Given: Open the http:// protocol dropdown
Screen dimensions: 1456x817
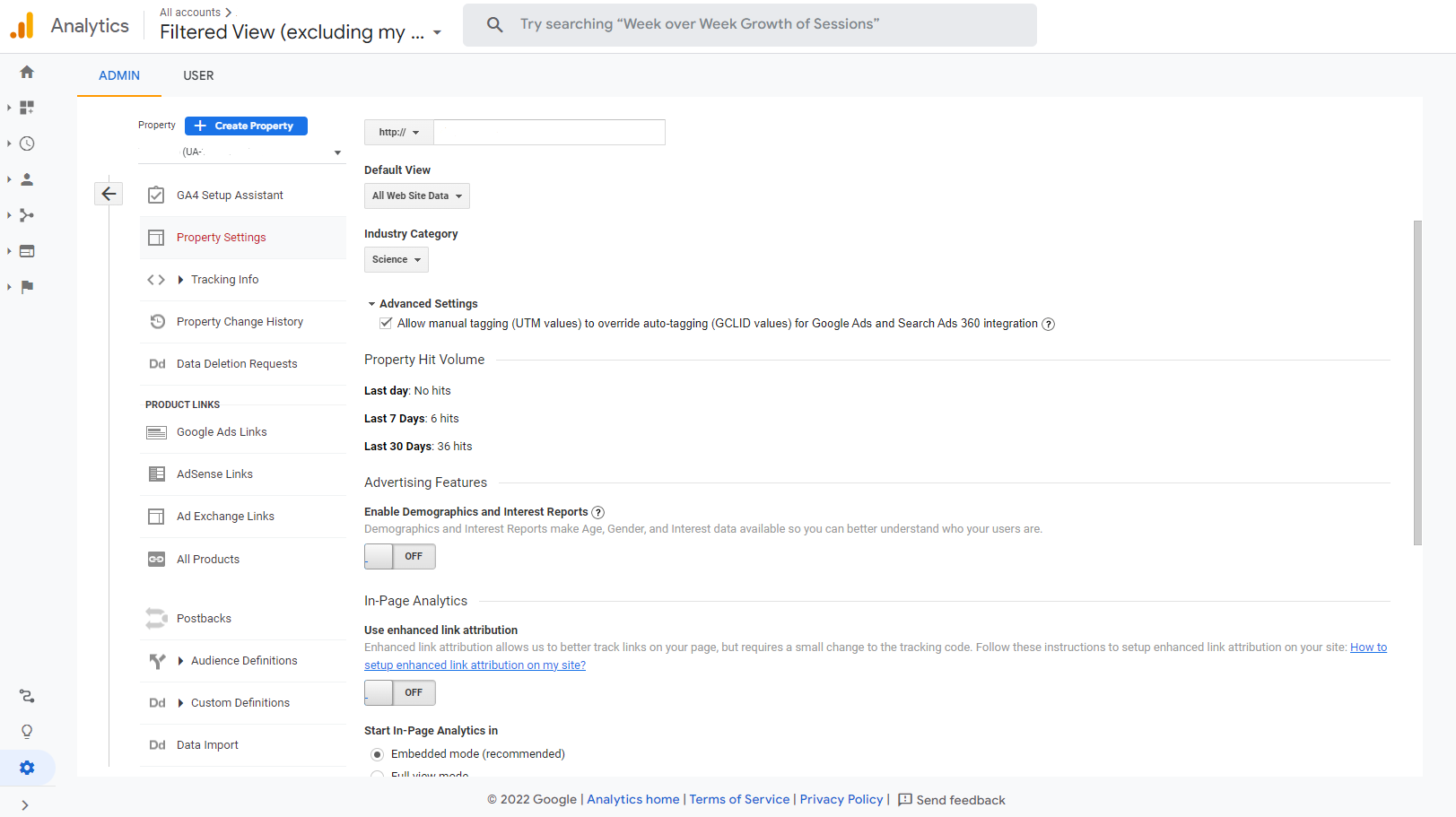Looking at the screenshot, I should tap(399, 133).
